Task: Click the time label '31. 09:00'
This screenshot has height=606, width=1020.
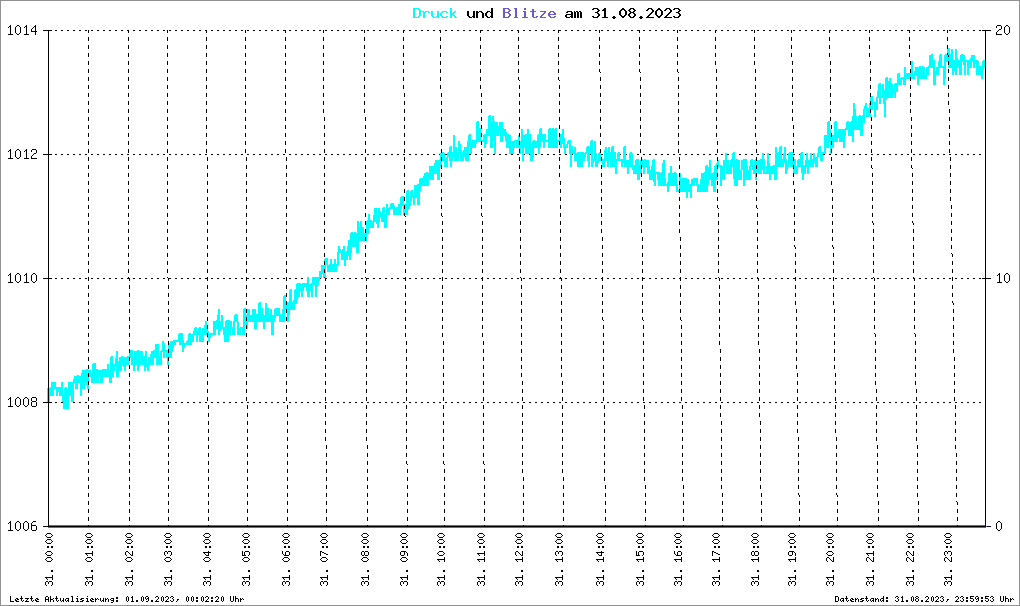Action: click(404, 560)
